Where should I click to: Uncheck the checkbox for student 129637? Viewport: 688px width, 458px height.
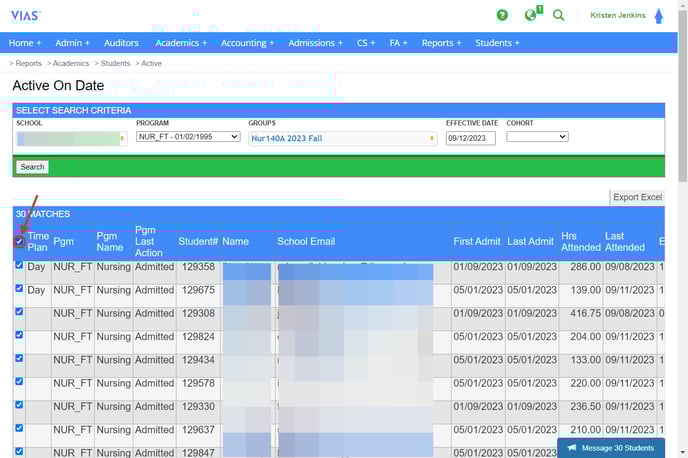(x=19, y=428)
